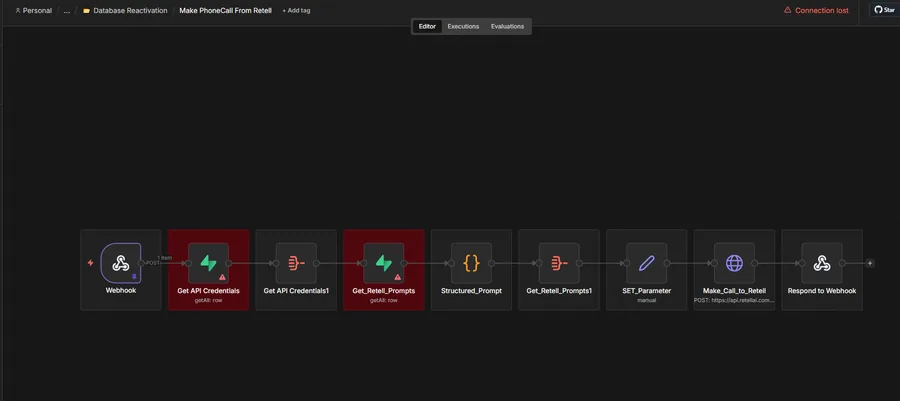Click the Get_Retell_Prompts1 label text
The height and width of the screenshot is (401, 900).
click(559, 291)
